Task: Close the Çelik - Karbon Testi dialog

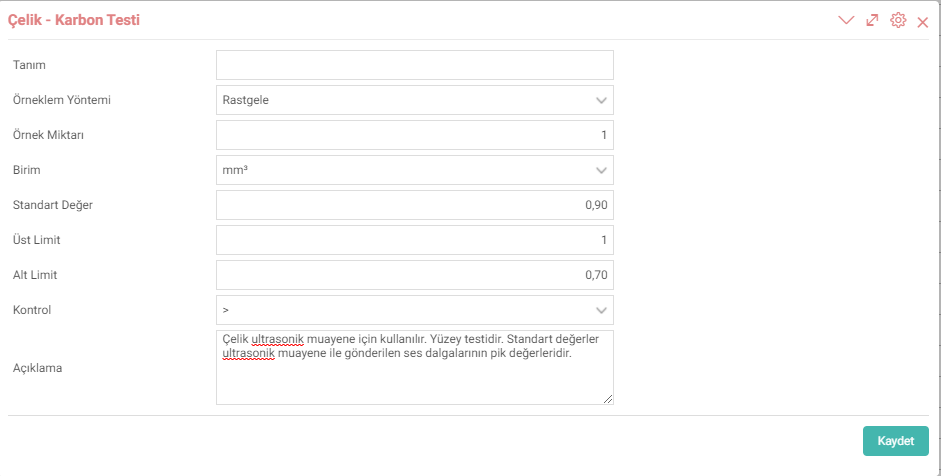Action: [923, 23]
